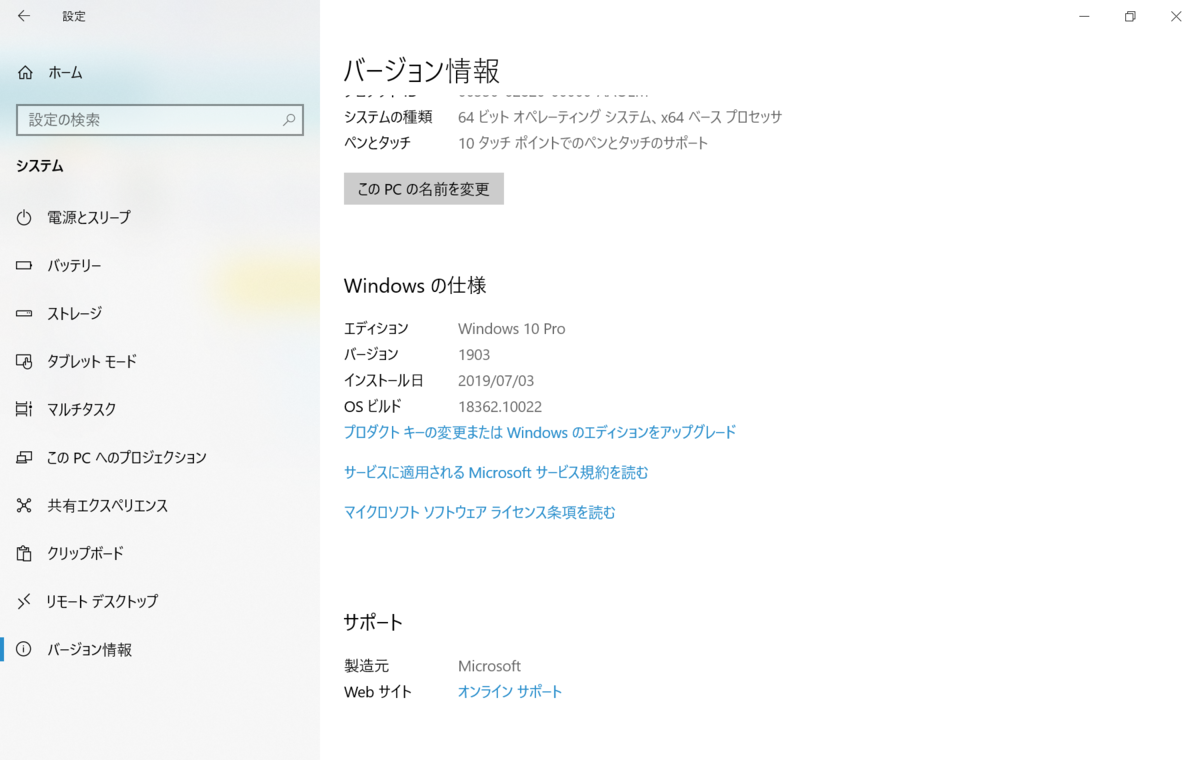Viewport: 1200px width, 760px height.
Task: Click the サポート heading
Action: (373, 622)
